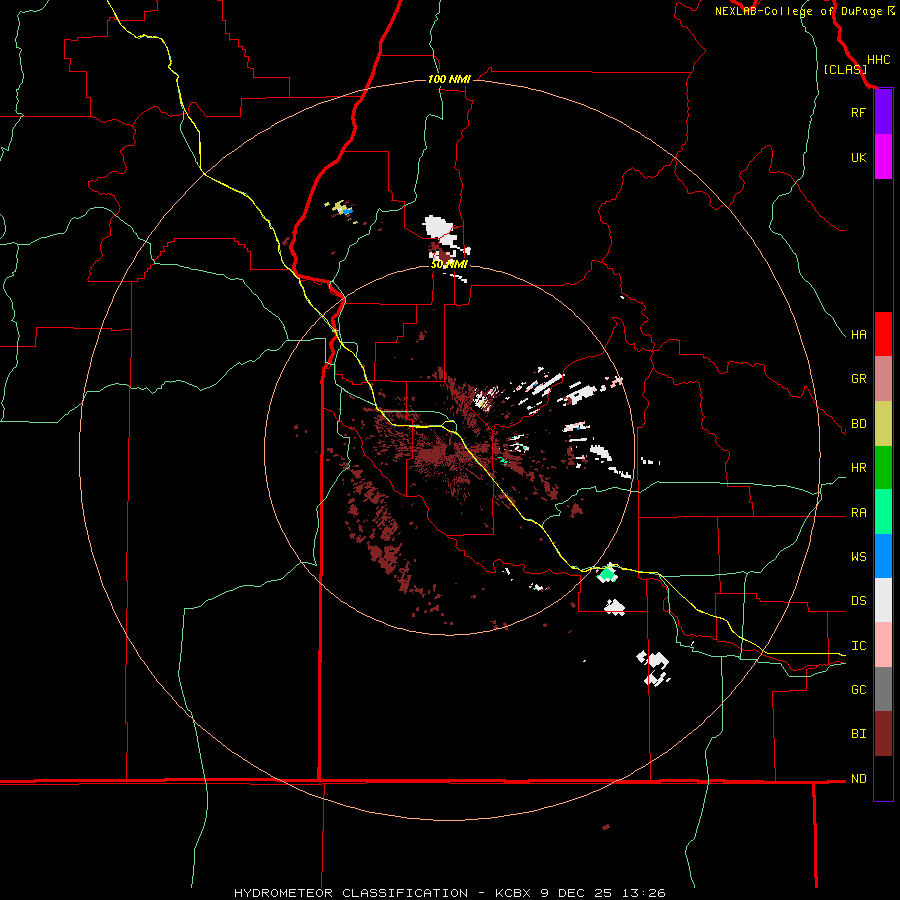Click the BI legend label

click(x=858, y=734)
